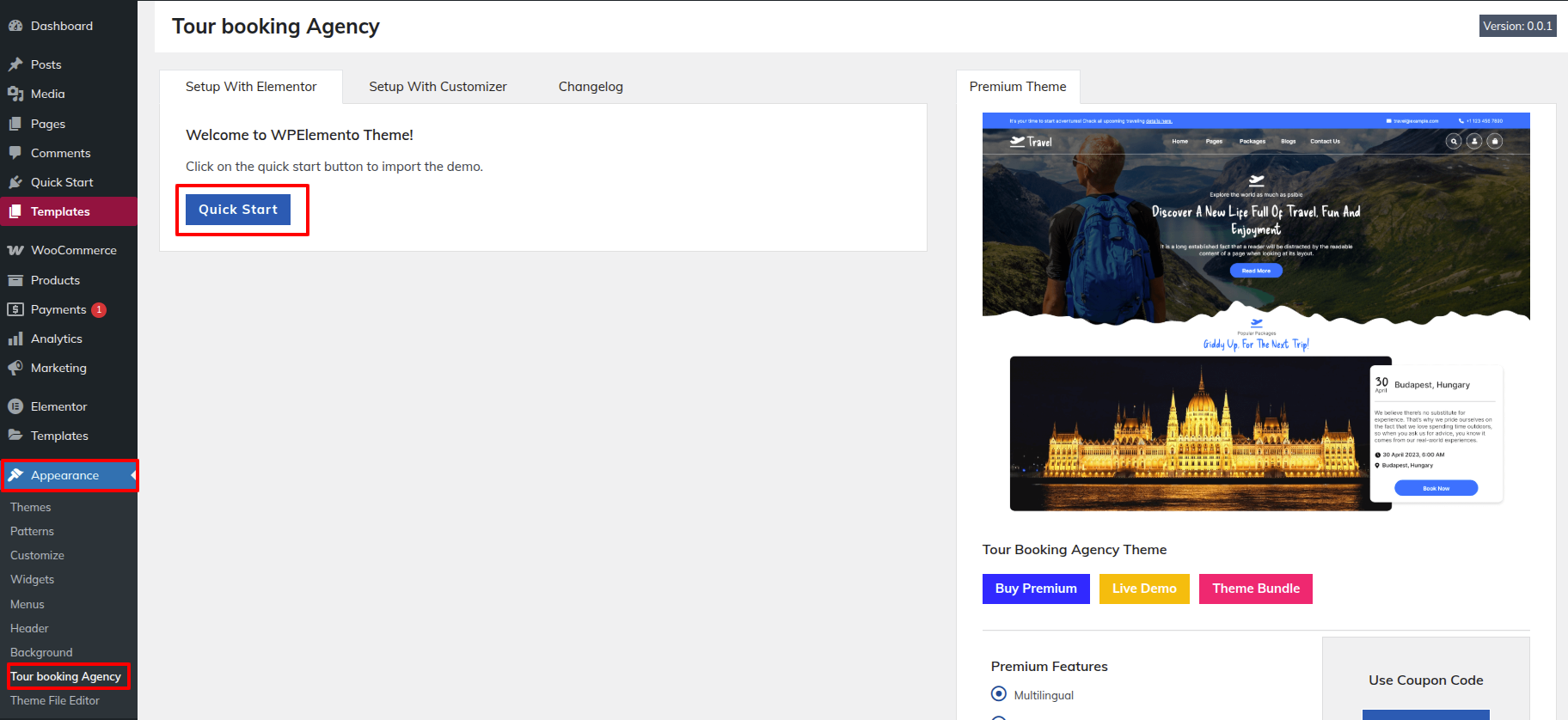This screenshot has height=720, width=1568.
Task: Click the Budapest parliament preview image
Action: (1200, 434)
